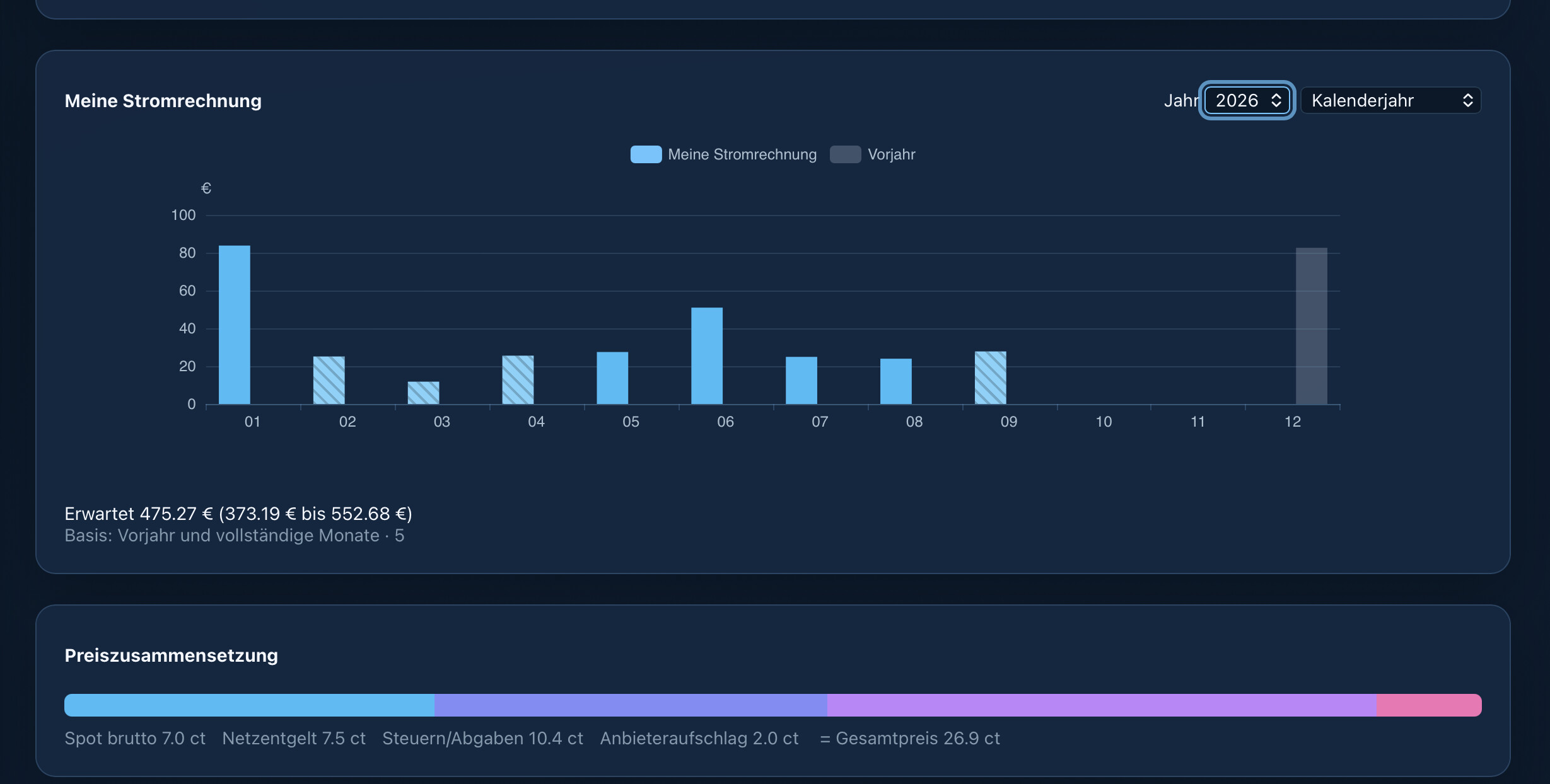Click the blue Spot brutto bar segment
The height and width of the screenshot is (784, 1550).
(249, 705)
